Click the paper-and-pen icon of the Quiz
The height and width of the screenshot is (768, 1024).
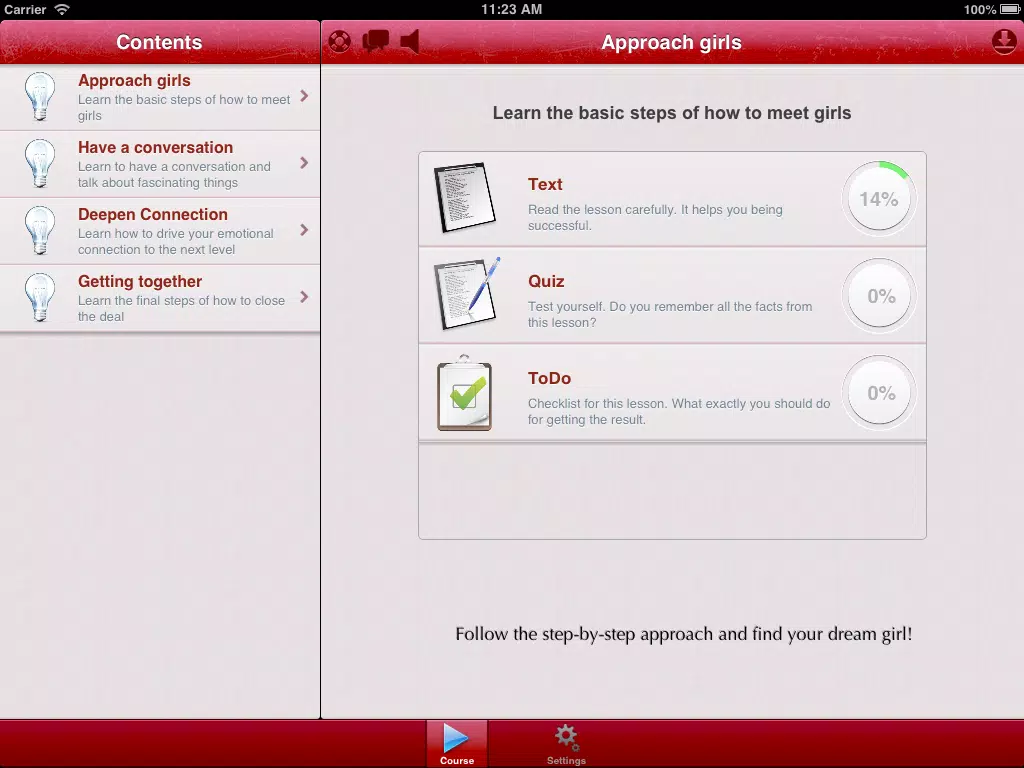(x=467, y=294)
